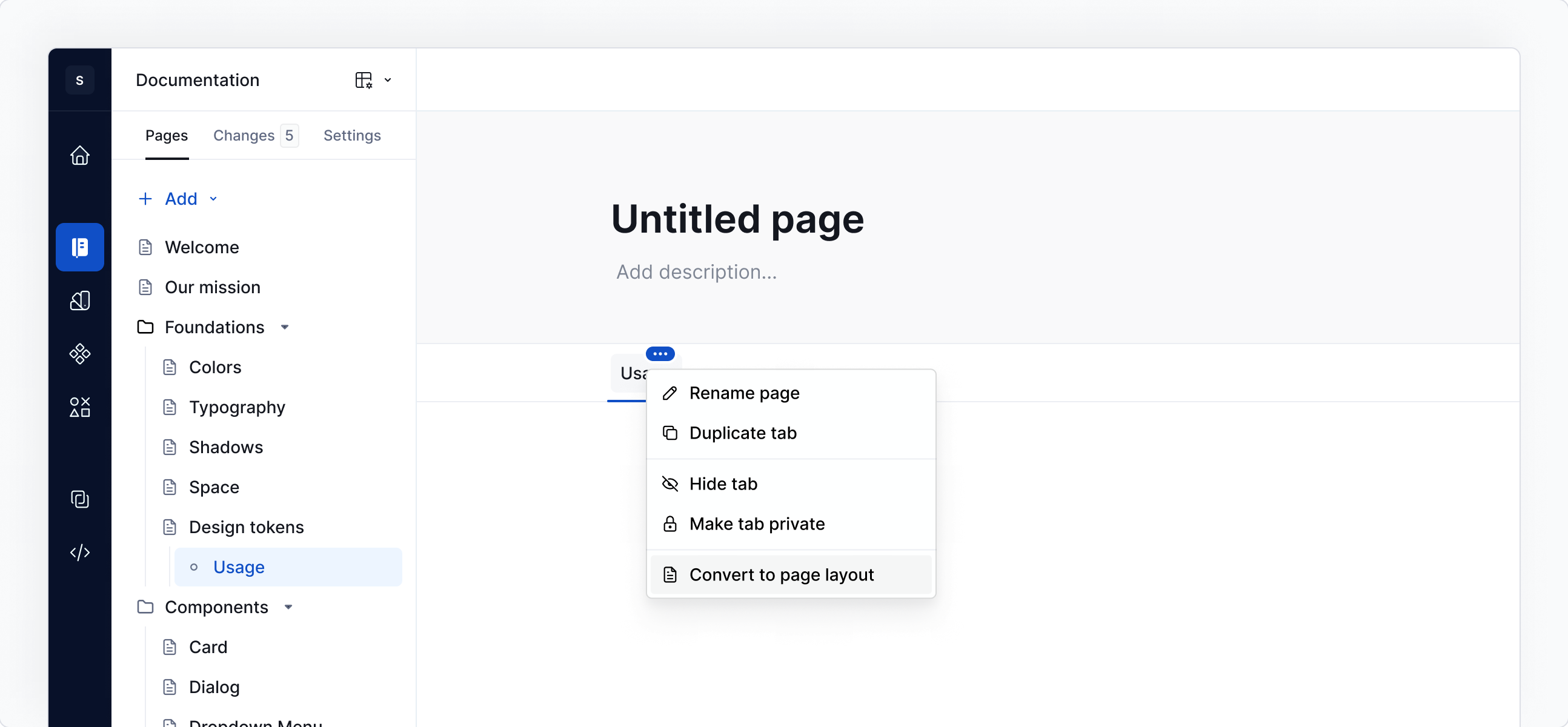Select Make tab private option
The width and height of the screenshot is (1568, 727).
pyautogui.click(x=757, y=523)
